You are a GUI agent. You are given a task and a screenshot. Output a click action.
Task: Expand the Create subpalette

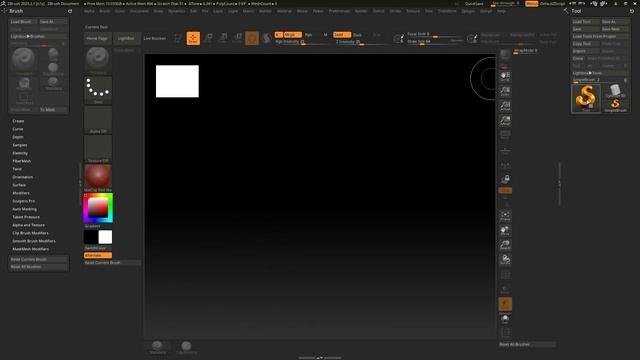pos(18,121)
